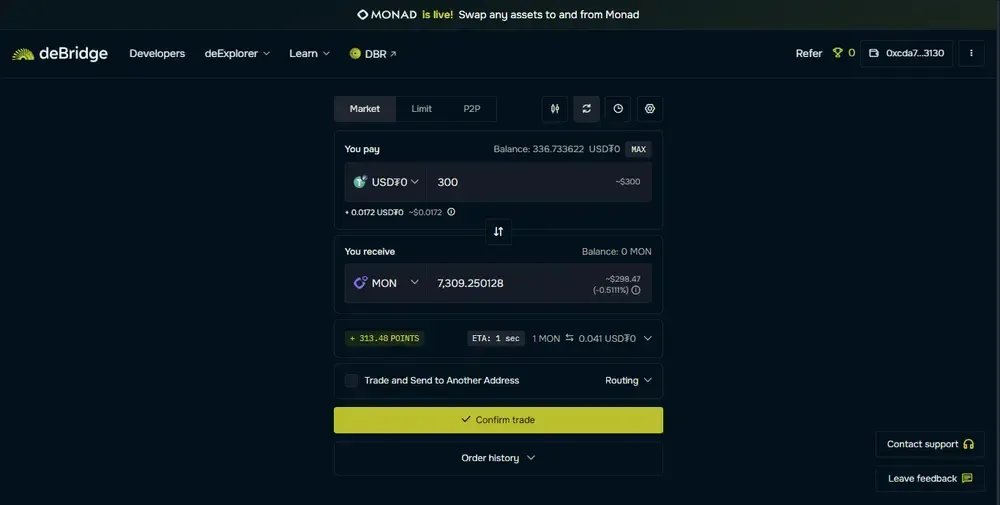The image size is (1000, 505).
Task: Click the +313.48 POINTS badge
Action: [385, 339]
